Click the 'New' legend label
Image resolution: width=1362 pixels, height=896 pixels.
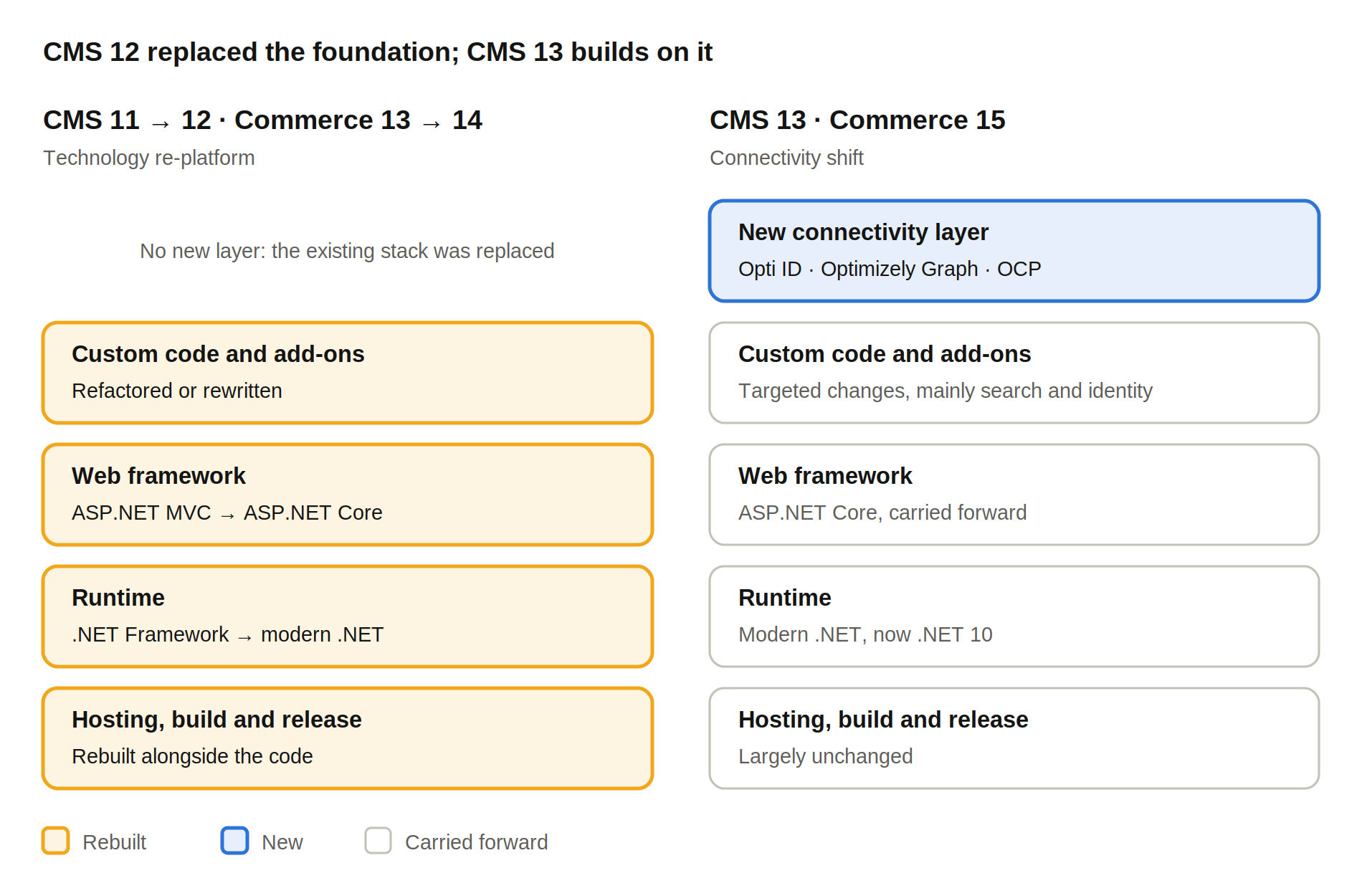click(x=282, y=842)
